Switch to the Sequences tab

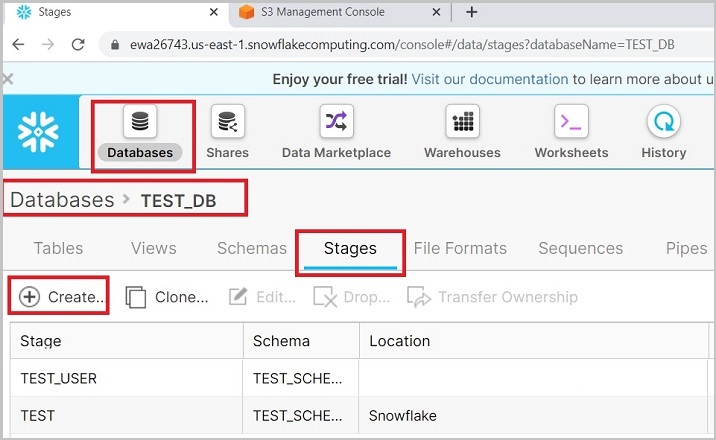pos(580,248)
